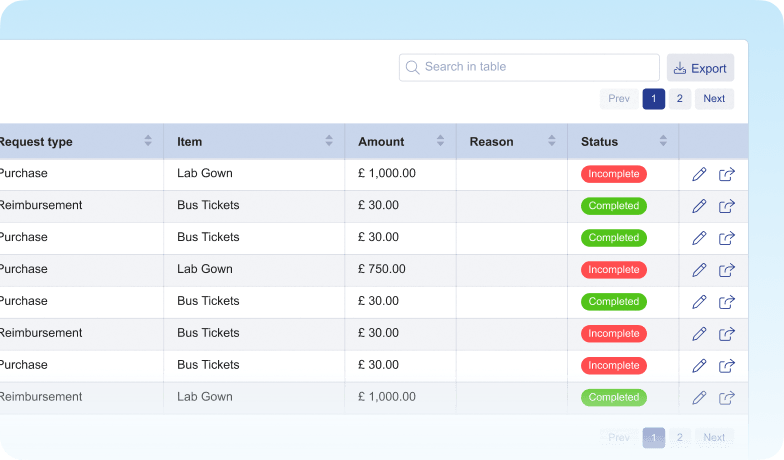The height and width of the screenshot is (460, 784).
Task: Edit the Reimbursement Lab Gown row
Action: [x=699, y=398]
